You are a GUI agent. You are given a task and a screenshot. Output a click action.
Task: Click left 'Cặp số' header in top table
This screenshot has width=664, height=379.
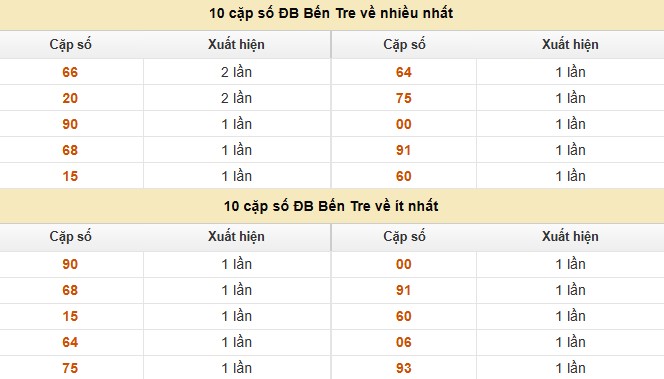coord(70,44)
